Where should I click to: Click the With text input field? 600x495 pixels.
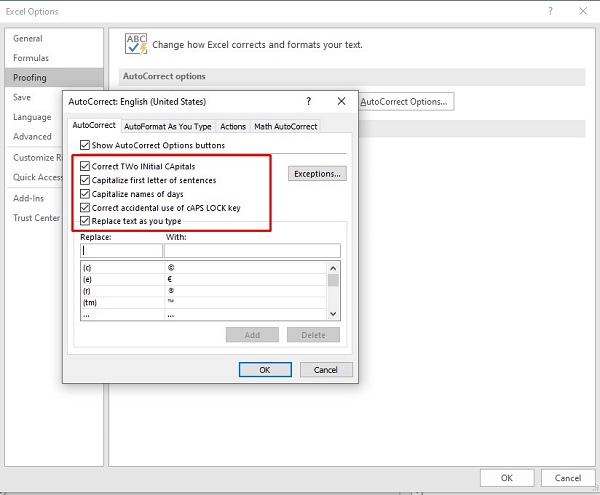[x=252, y=251]
